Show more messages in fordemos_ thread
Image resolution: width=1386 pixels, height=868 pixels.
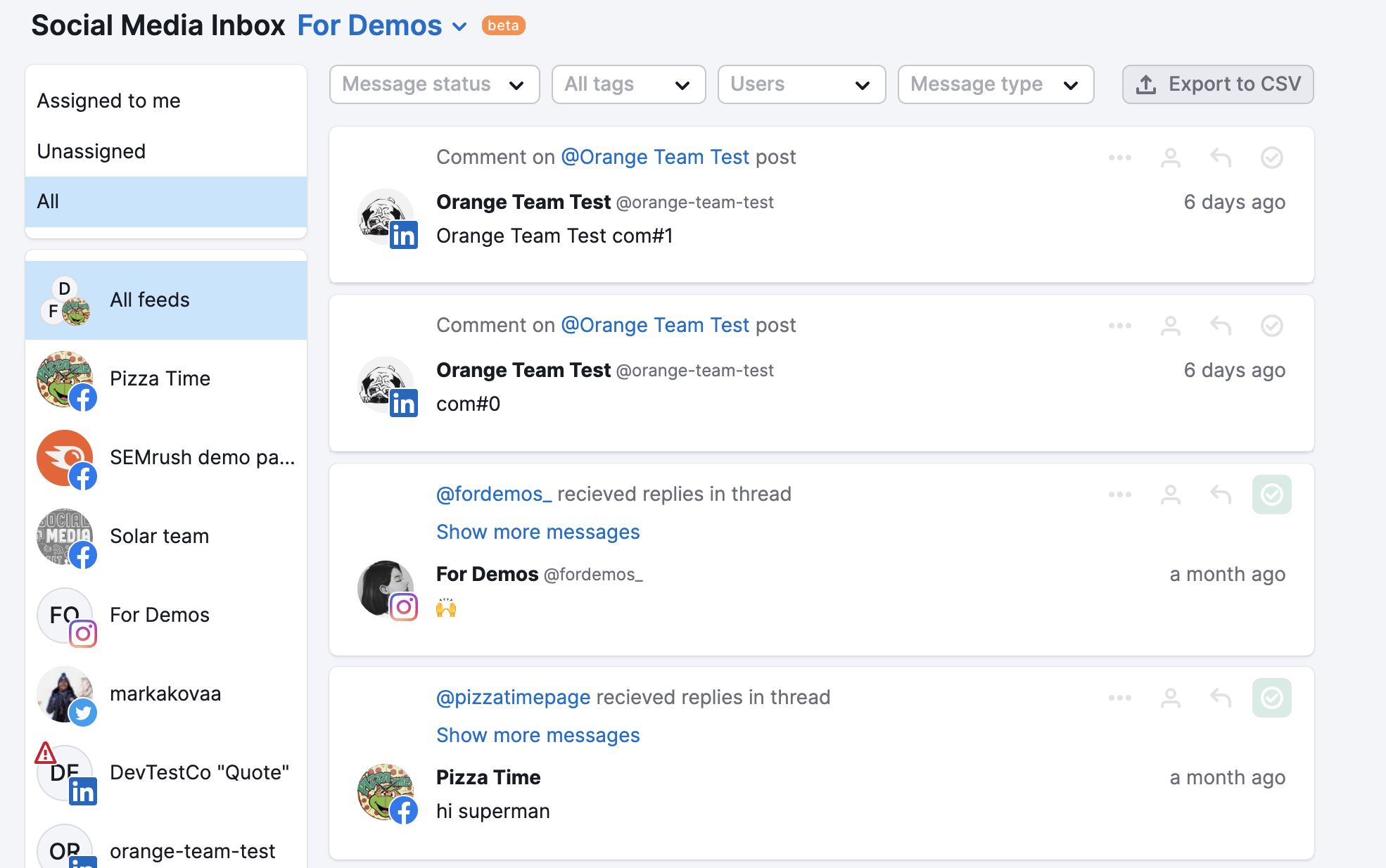tap(538, 531)
